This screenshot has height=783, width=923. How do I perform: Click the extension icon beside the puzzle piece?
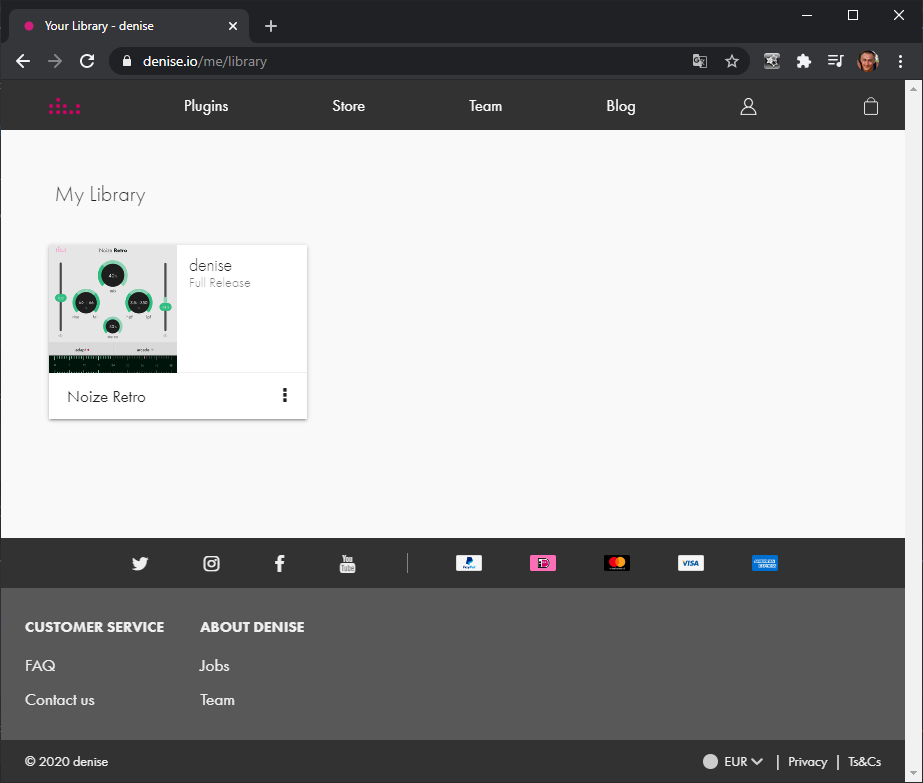click(x=772, y=61)
